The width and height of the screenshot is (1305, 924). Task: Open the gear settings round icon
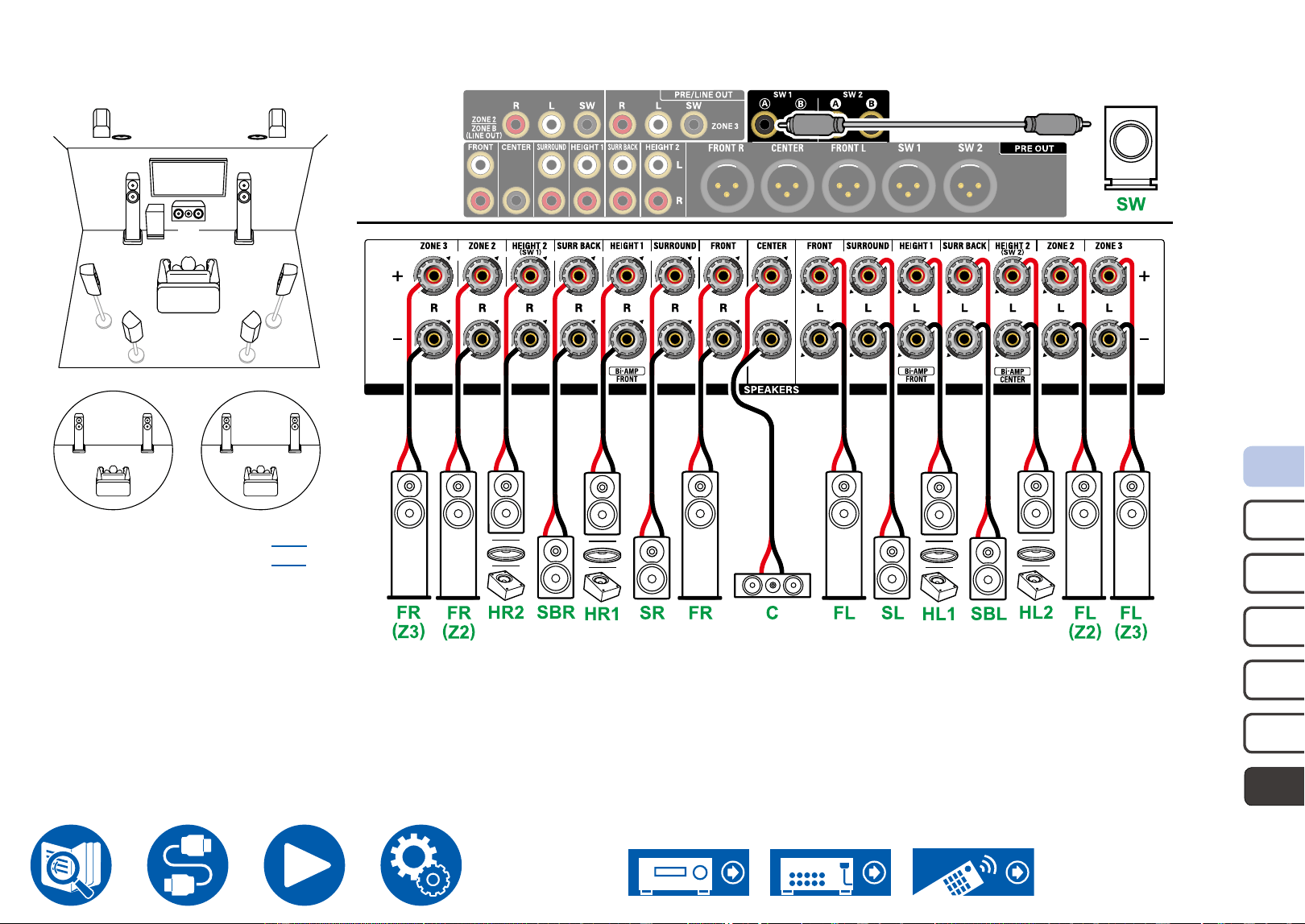(x=421, y=865)
